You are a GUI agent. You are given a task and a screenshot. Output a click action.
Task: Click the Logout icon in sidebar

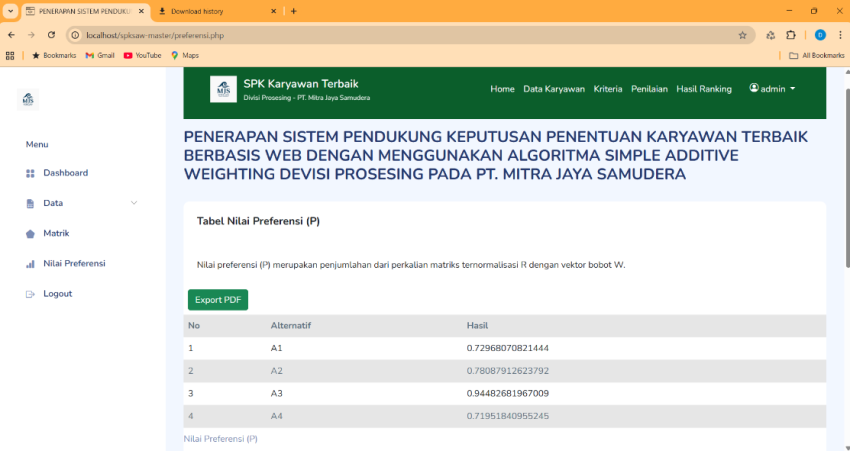[x=30, y=294]
